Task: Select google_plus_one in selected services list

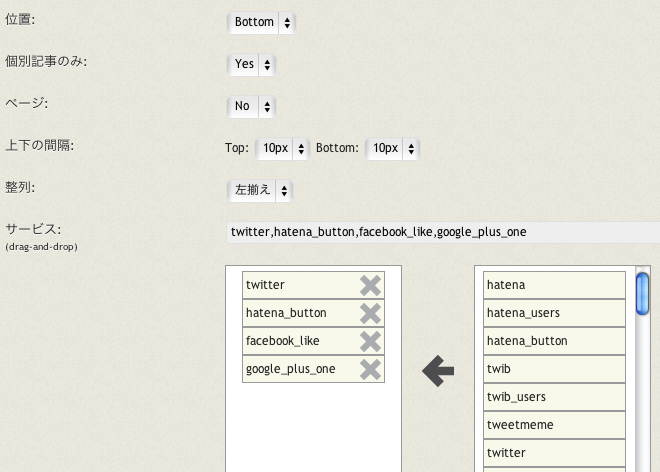Action: (x=313, y=369)
